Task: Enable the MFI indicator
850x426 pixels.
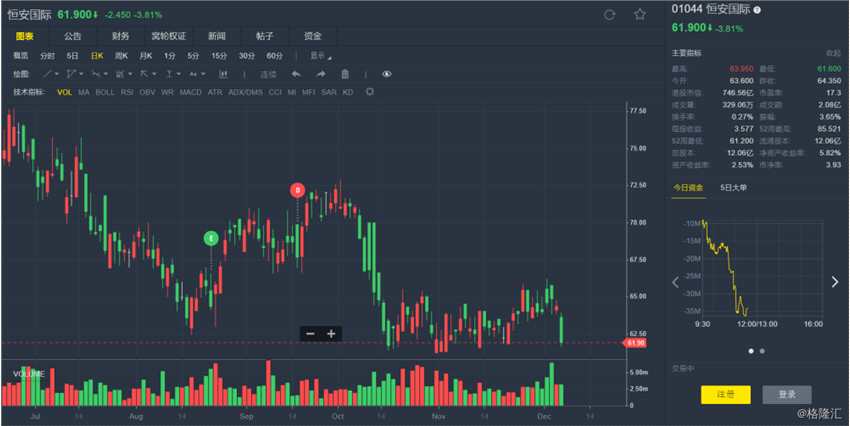Action: click(x=308, y=93)
